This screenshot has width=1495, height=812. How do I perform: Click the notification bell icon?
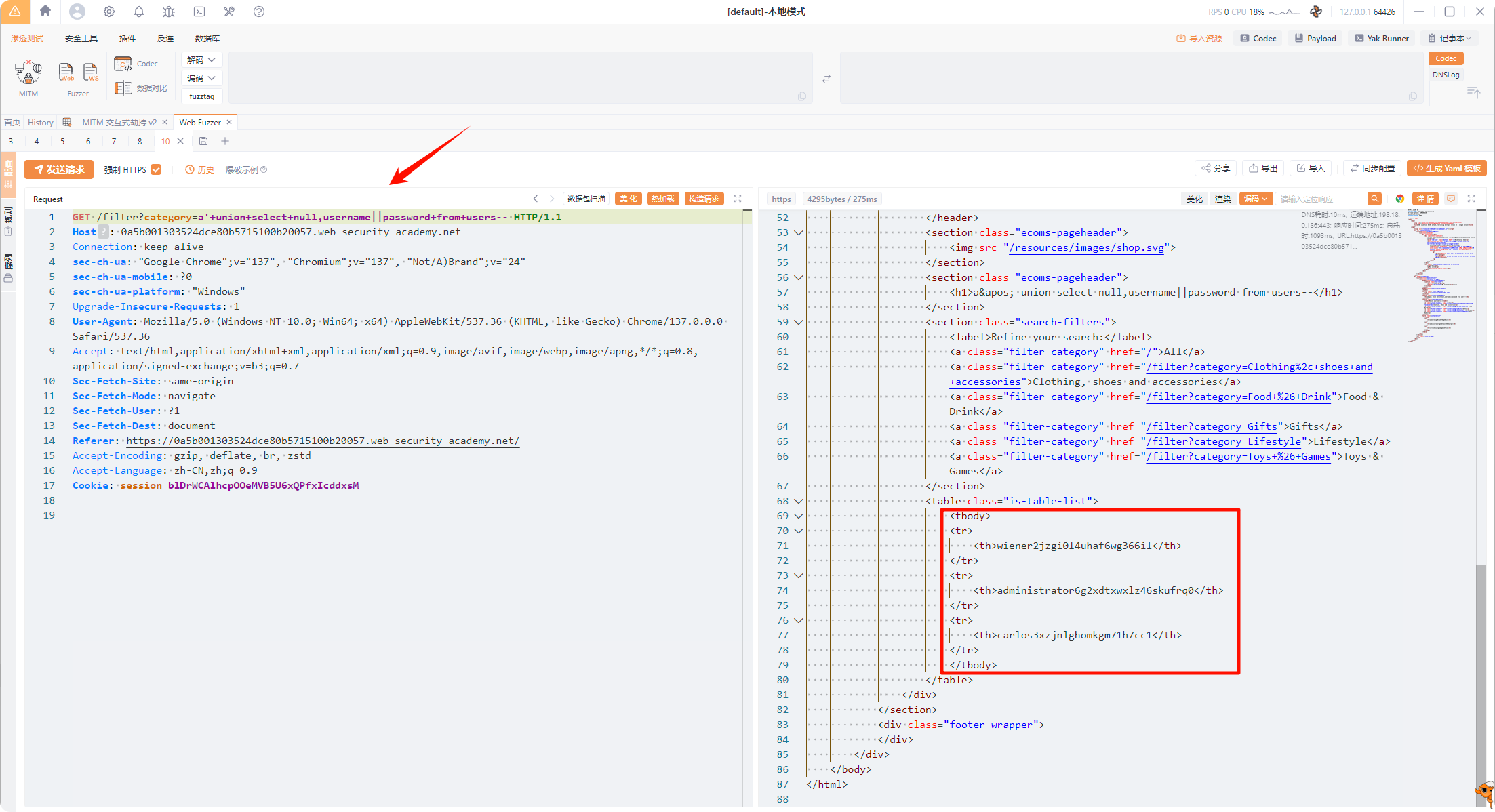pos(139,12)
